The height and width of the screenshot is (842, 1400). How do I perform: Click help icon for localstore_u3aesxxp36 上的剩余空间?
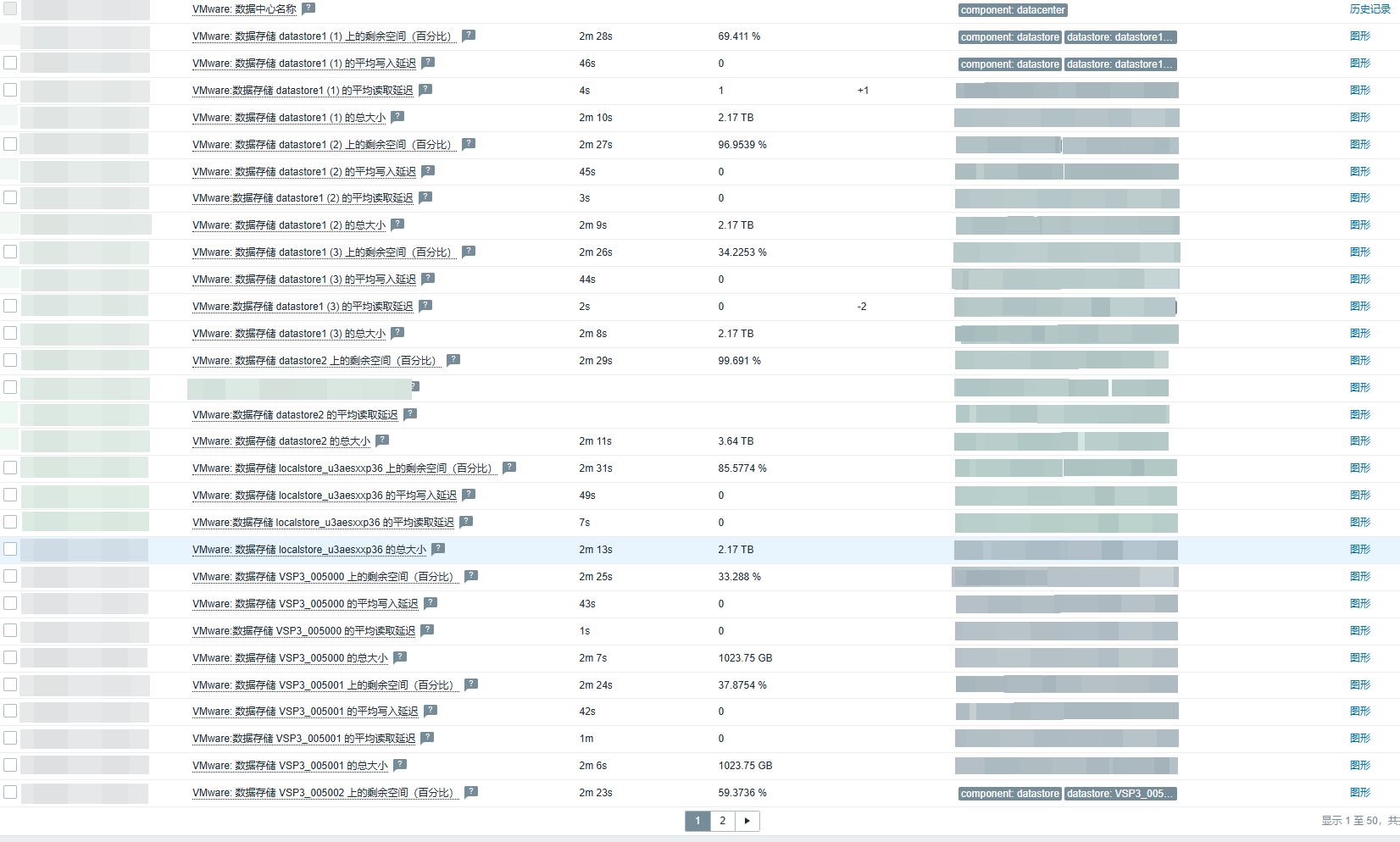point(509,468)
